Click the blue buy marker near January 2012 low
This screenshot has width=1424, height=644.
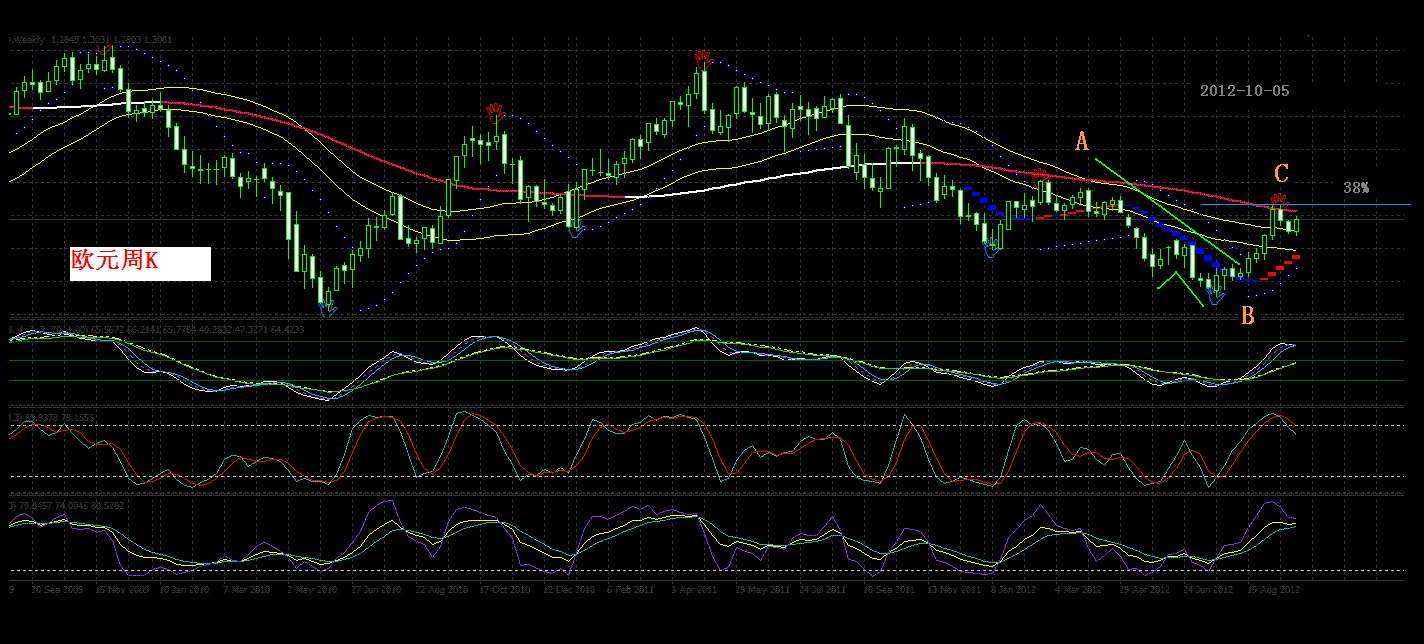coord(991,248)
